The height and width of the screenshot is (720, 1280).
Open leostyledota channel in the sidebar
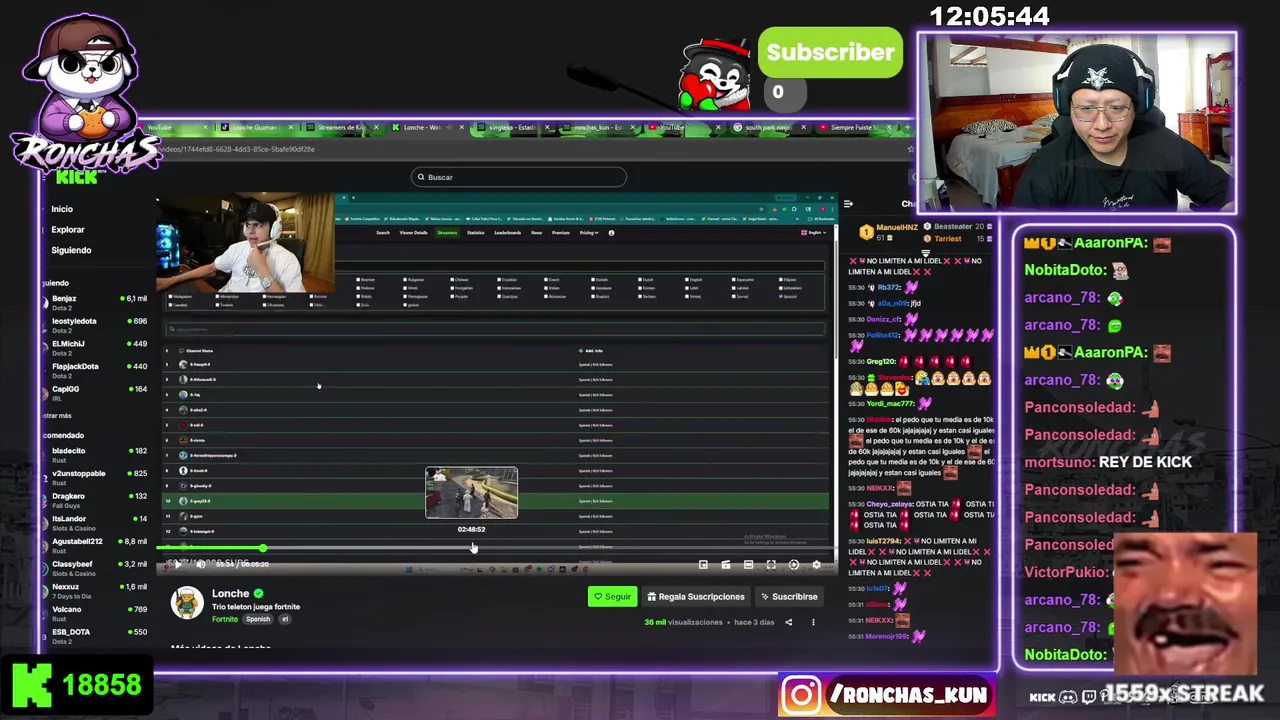coord(96,324)
